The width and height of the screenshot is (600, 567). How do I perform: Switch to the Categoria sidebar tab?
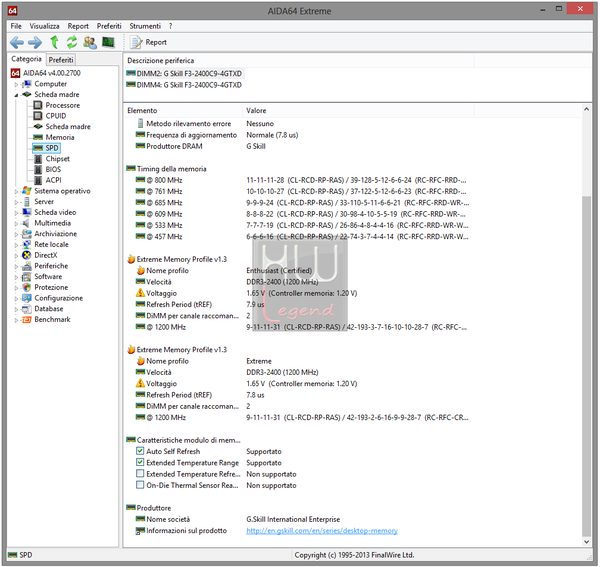26,59
